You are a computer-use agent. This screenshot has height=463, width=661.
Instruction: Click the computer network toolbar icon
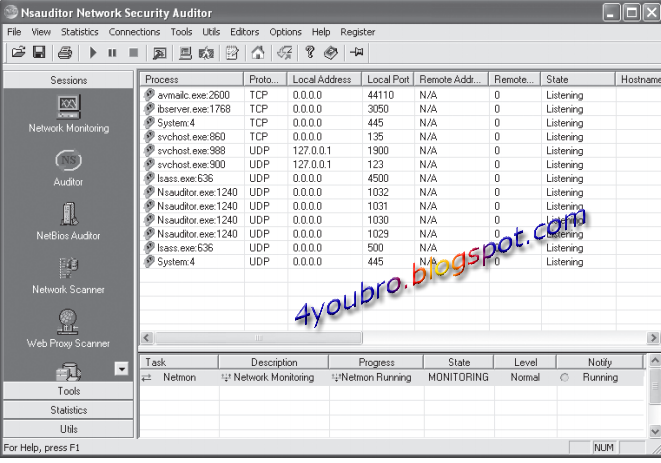[185, 53]
